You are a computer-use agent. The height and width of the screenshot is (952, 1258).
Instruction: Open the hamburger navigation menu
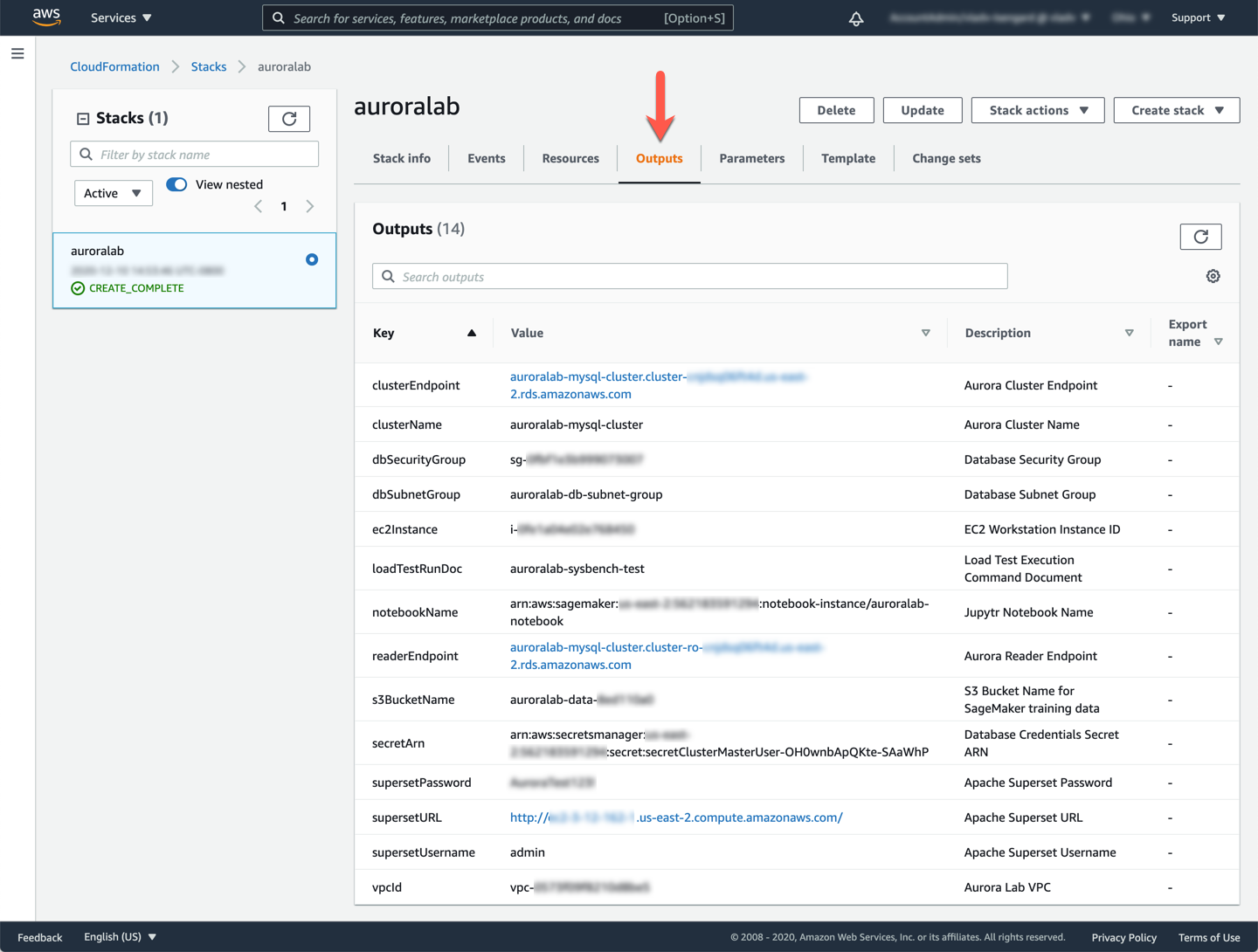(17, 54)
